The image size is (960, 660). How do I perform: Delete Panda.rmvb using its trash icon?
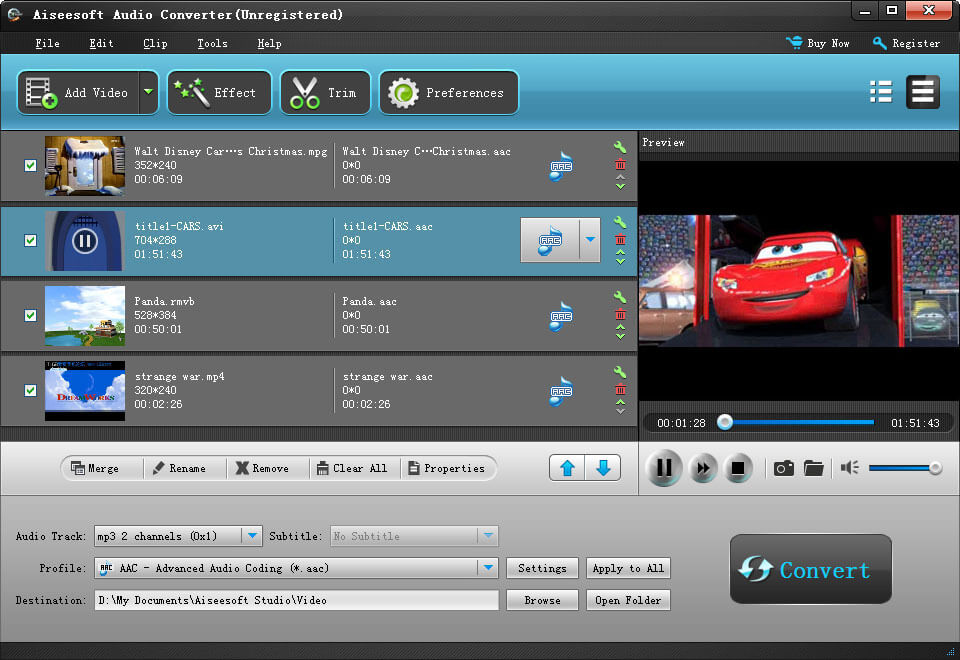tap(620, 315)
